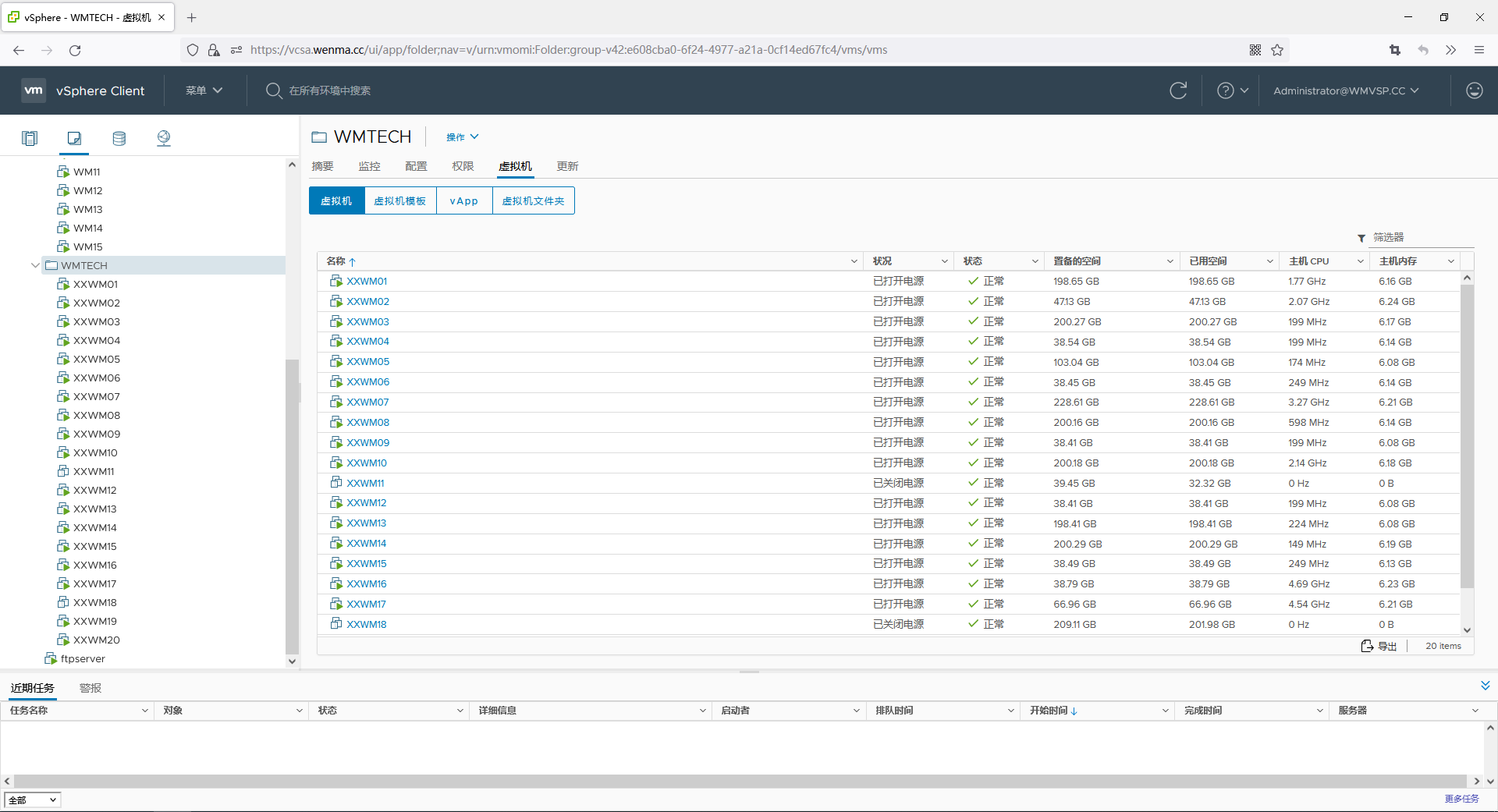Click 导出 export link
The height and width of the screenshot is (812, 1498).
coord(1387,646)
